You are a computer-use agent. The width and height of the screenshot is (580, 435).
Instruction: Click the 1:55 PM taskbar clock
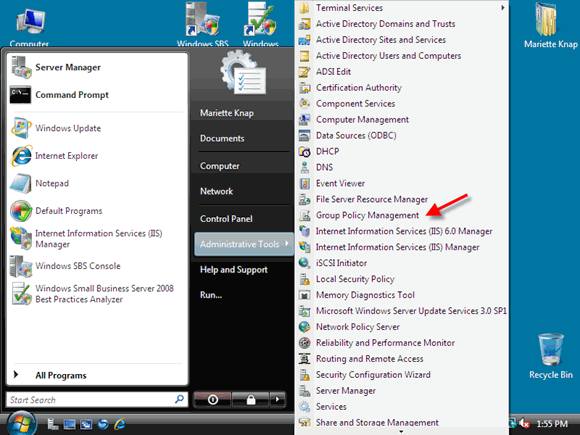(x=552, y=424)
